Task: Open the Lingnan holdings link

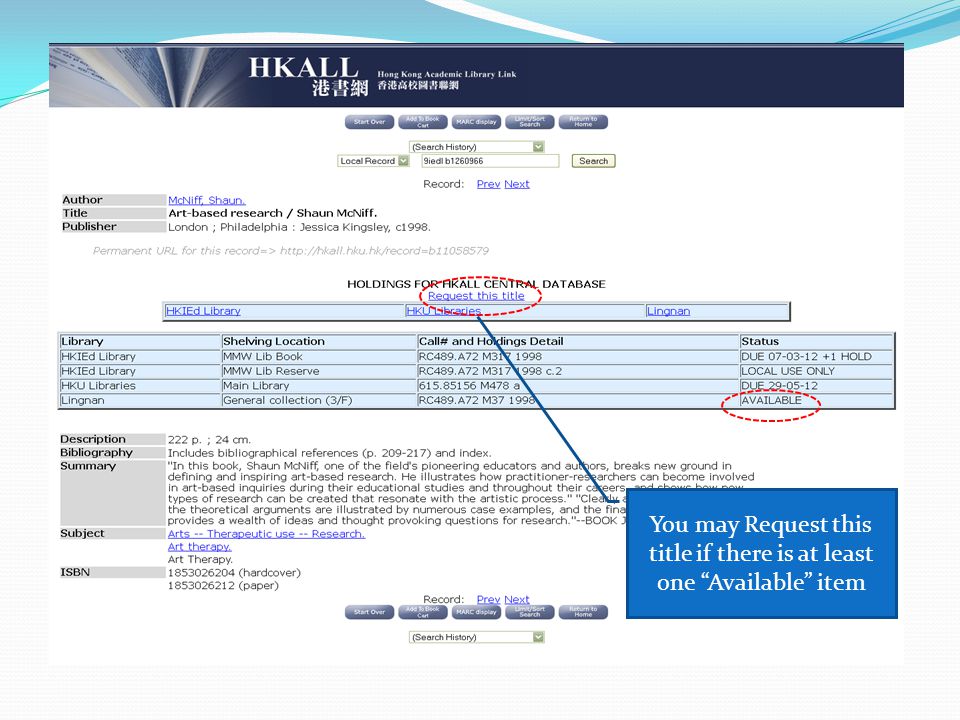Action: click(668, 311)
